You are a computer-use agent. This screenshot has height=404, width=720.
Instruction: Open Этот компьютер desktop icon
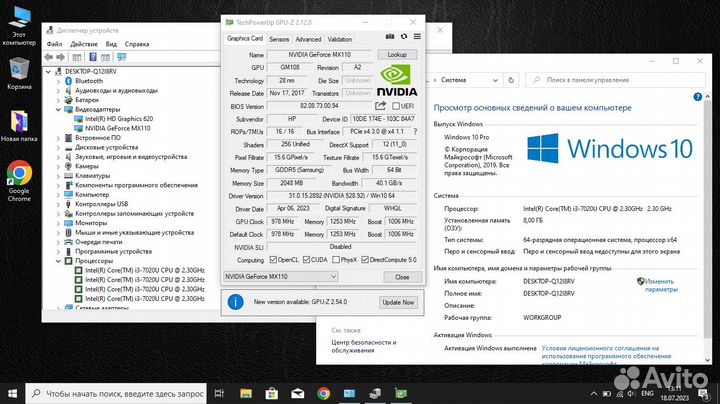click(19, 25)
